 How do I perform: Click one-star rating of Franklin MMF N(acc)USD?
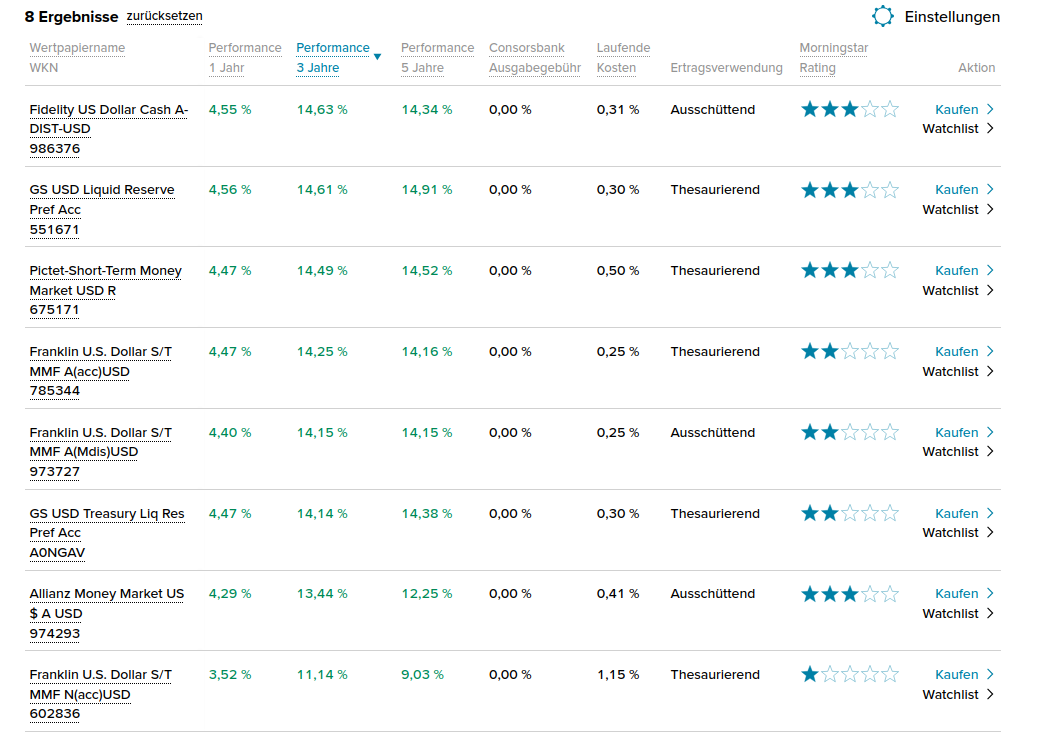[849, 675]
